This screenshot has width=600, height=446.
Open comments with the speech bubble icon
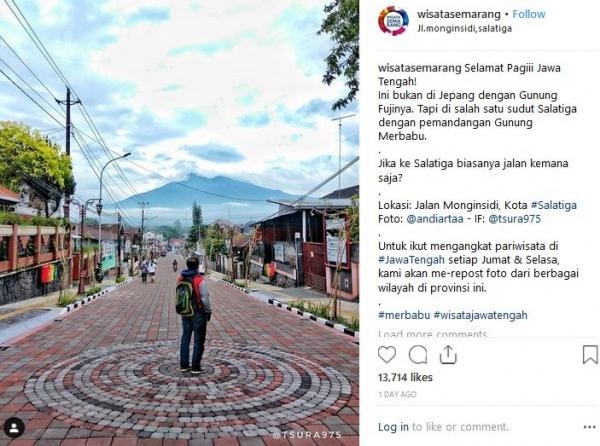point(417,355)
